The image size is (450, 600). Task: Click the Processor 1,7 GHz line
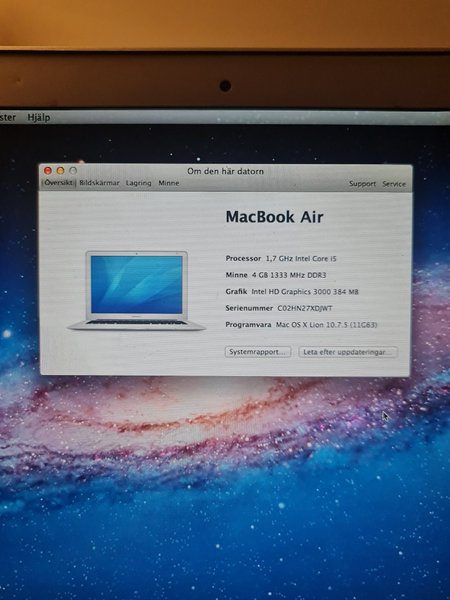click(281, 259)
